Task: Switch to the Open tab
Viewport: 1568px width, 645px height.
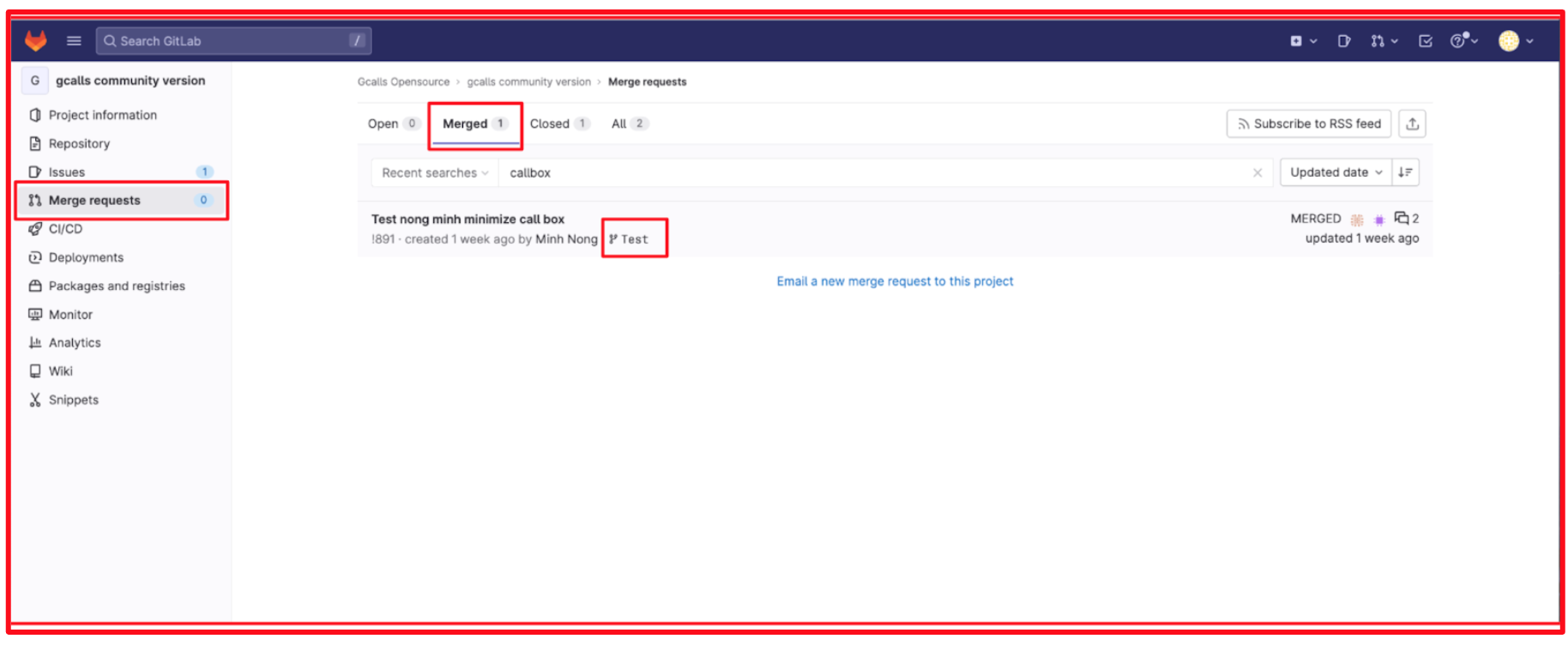Action: pos(391,124)
